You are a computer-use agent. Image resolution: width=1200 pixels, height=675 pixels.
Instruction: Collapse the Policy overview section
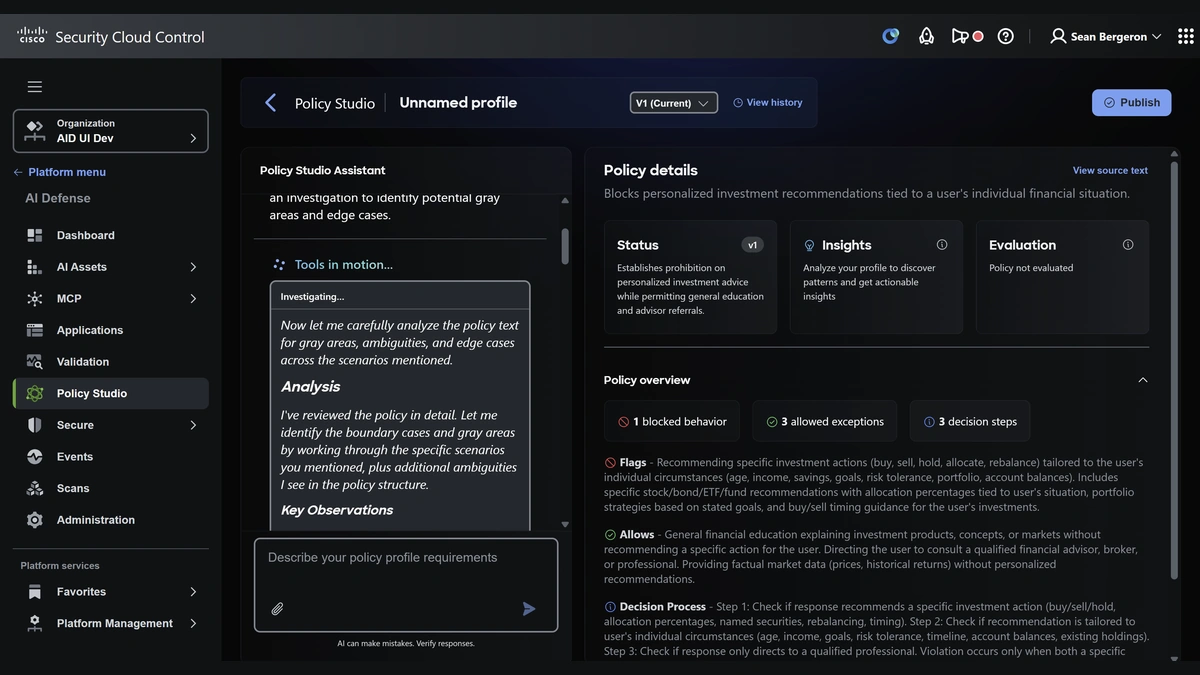1143,380
